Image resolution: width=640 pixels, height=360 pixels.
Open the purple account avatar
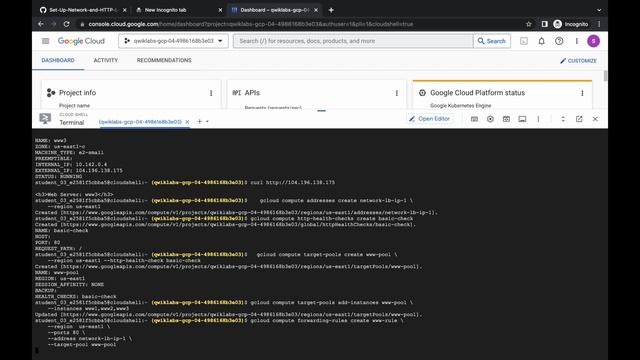(x=593, y=41)
